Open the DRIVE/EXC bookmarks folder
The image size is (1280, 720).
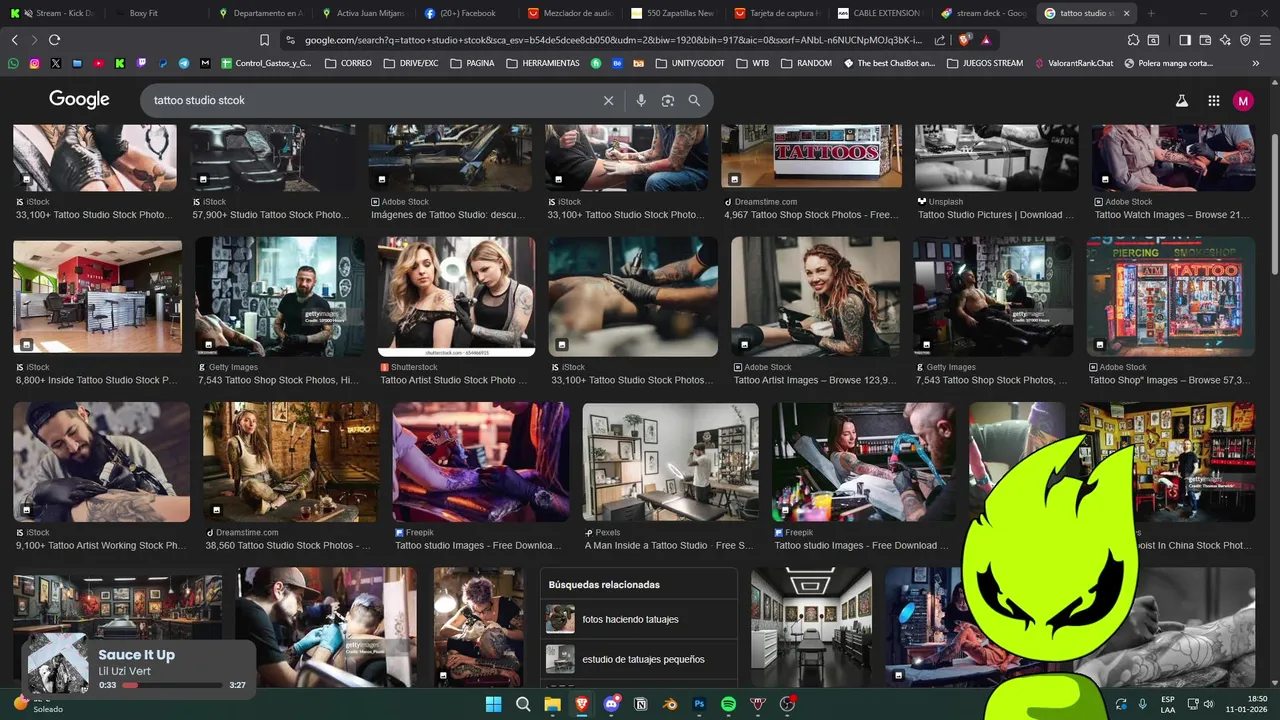point(411,63)
